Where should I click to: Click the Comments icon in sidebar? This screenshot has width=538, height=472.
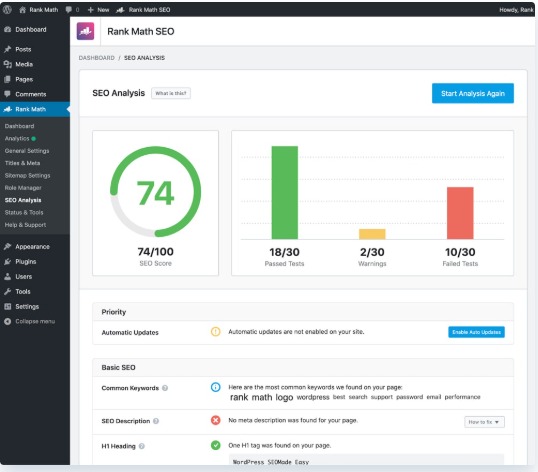coord(8,94)
